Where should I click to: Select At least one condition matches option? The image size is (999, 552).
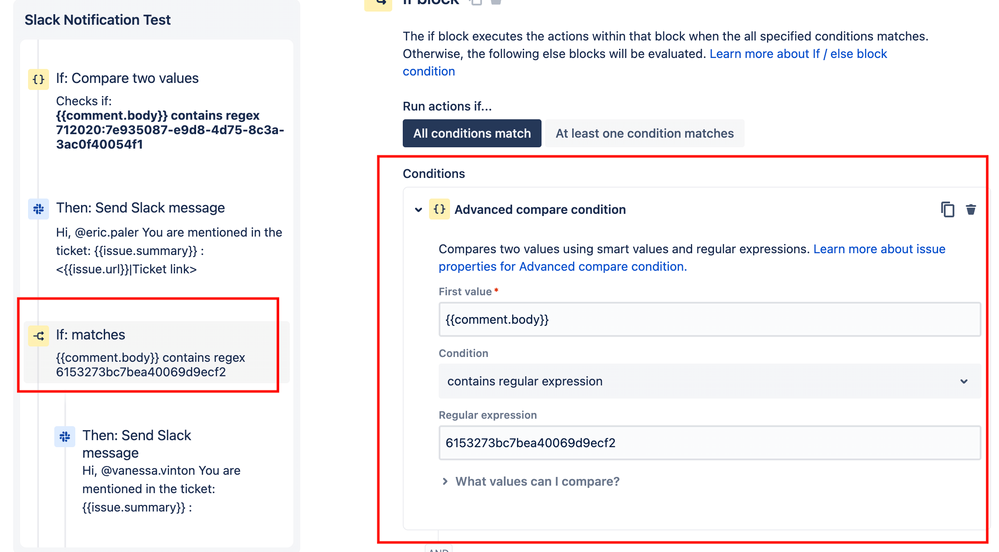pyautogui.click(x=645, y=133)
